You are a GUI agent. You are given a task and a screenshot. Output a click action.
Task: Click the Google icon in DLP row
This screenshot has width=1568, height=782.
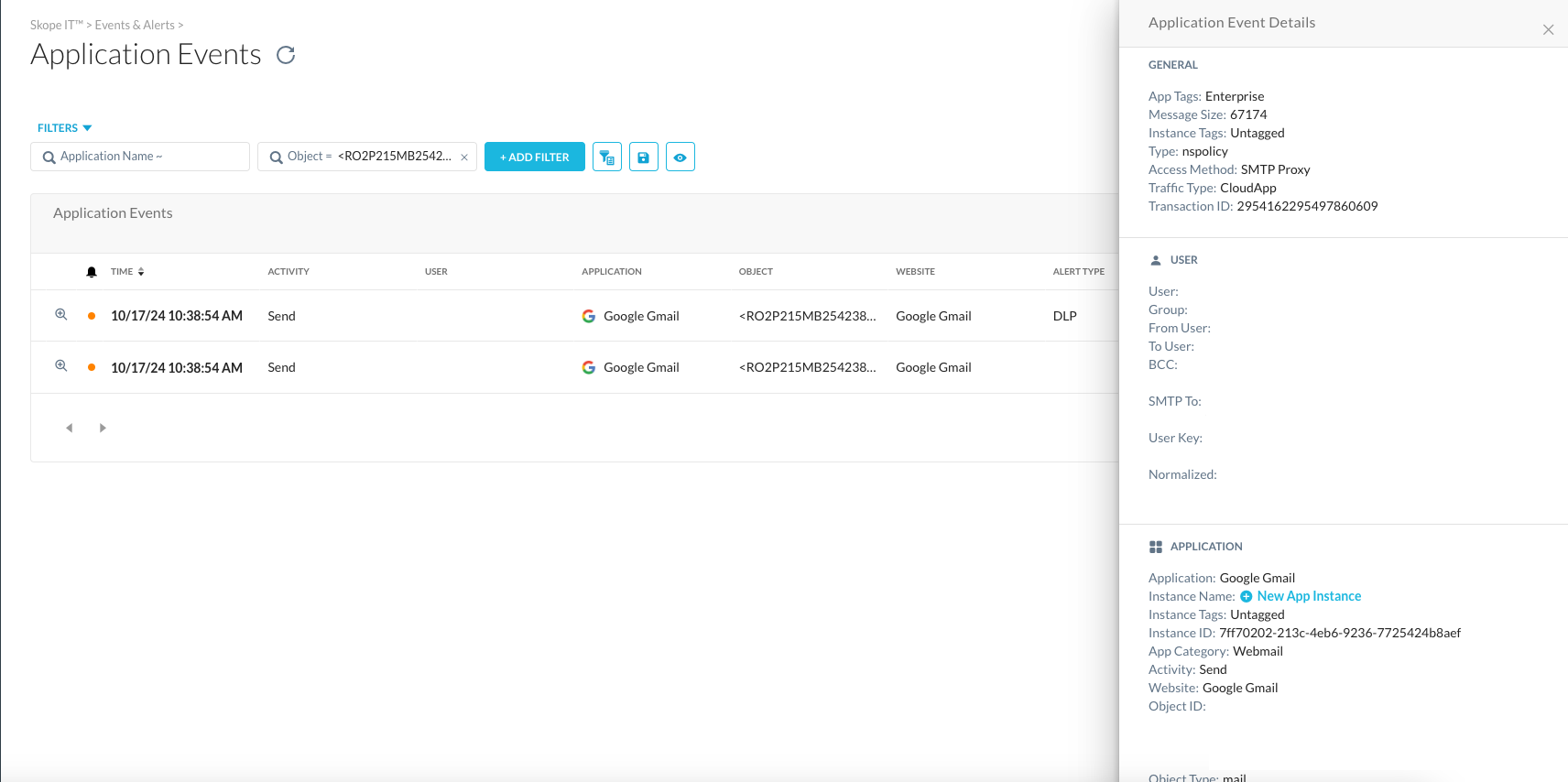(589, 316)
